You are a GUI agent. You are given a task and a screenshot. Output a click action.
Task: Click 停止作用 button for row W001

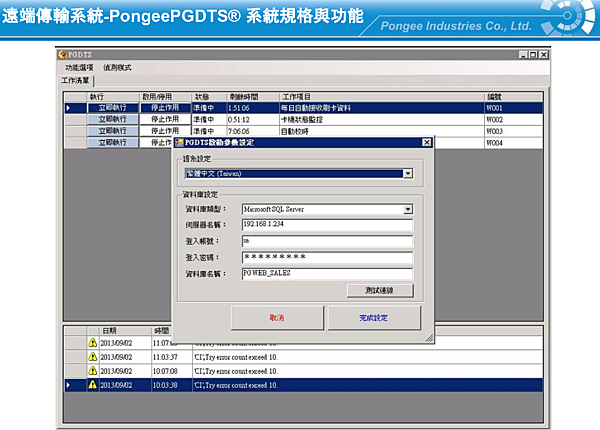(x=165, y=108)
